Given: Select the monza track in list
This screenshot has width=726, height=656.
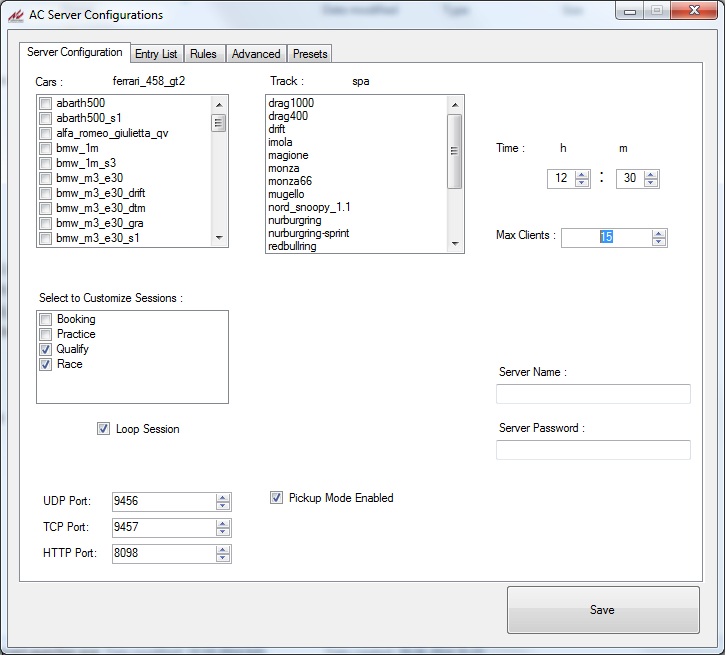Looking at the screenshot, I should pyautogui.click(x=284, y=168).
